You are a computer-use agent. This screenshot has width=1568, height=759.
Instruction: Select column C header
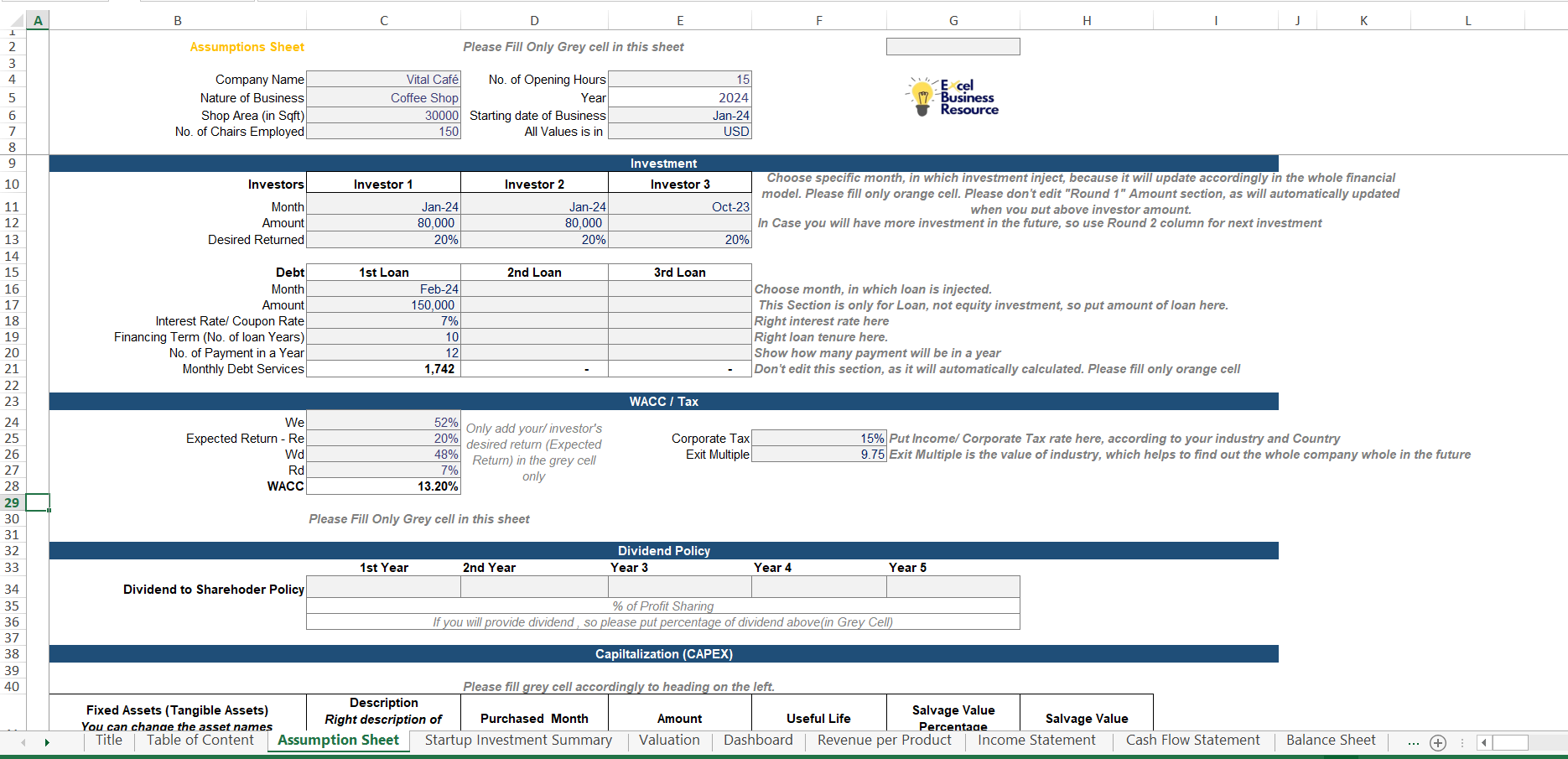coord(383,21)
